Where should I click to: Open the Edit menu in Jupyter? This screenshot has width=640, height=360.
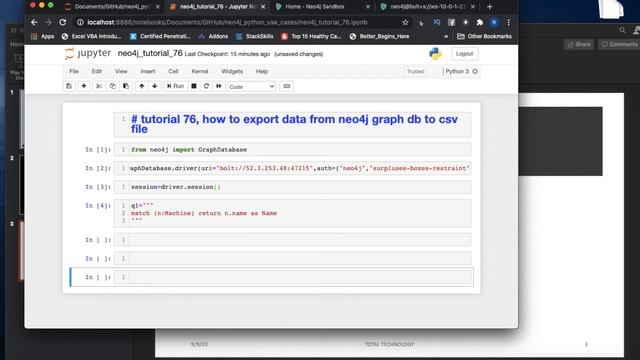97,71
